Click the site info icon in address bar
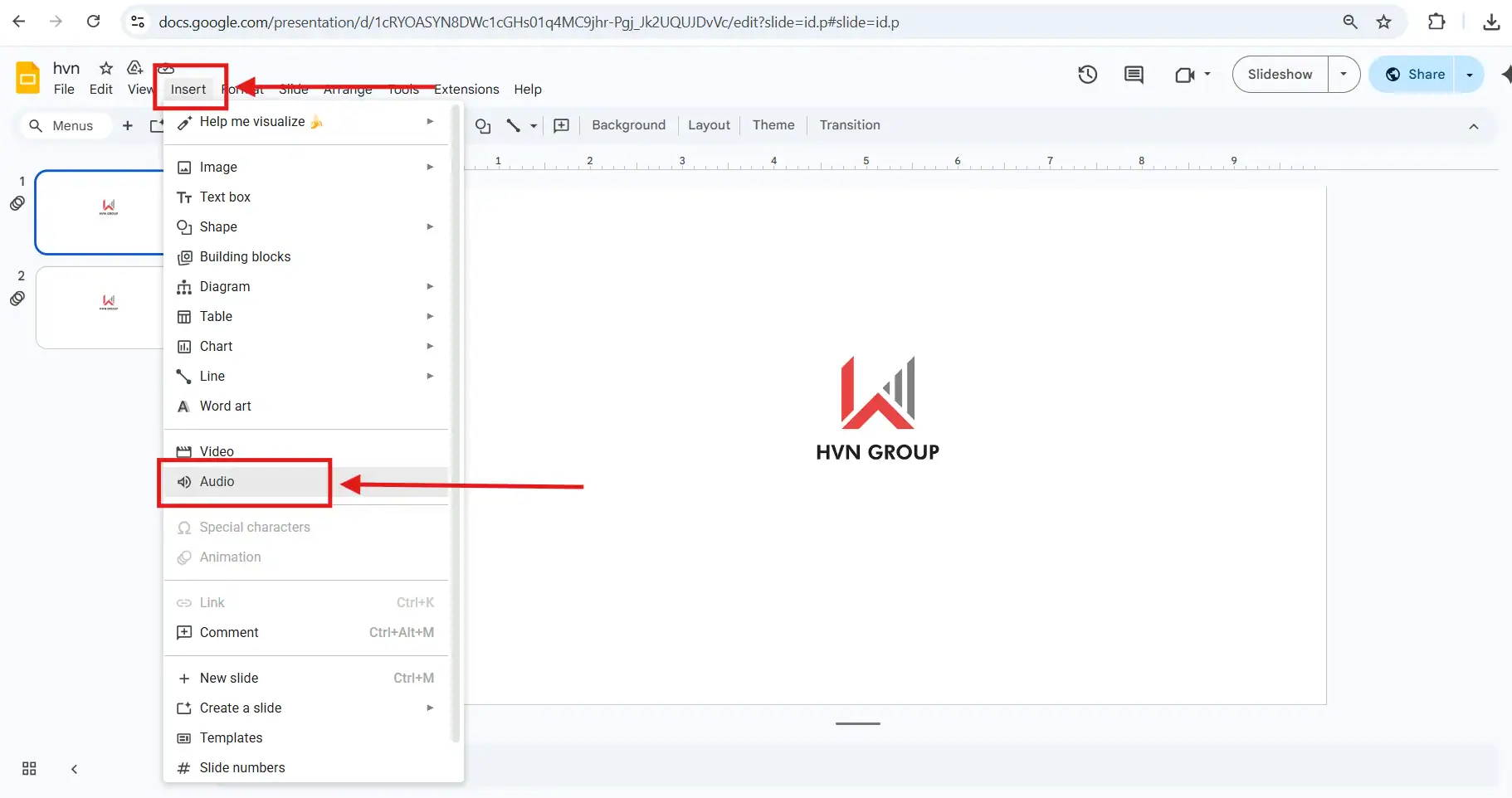This screenshot has width=1512, height=798. pyautogui.click(x=138, y=22)
